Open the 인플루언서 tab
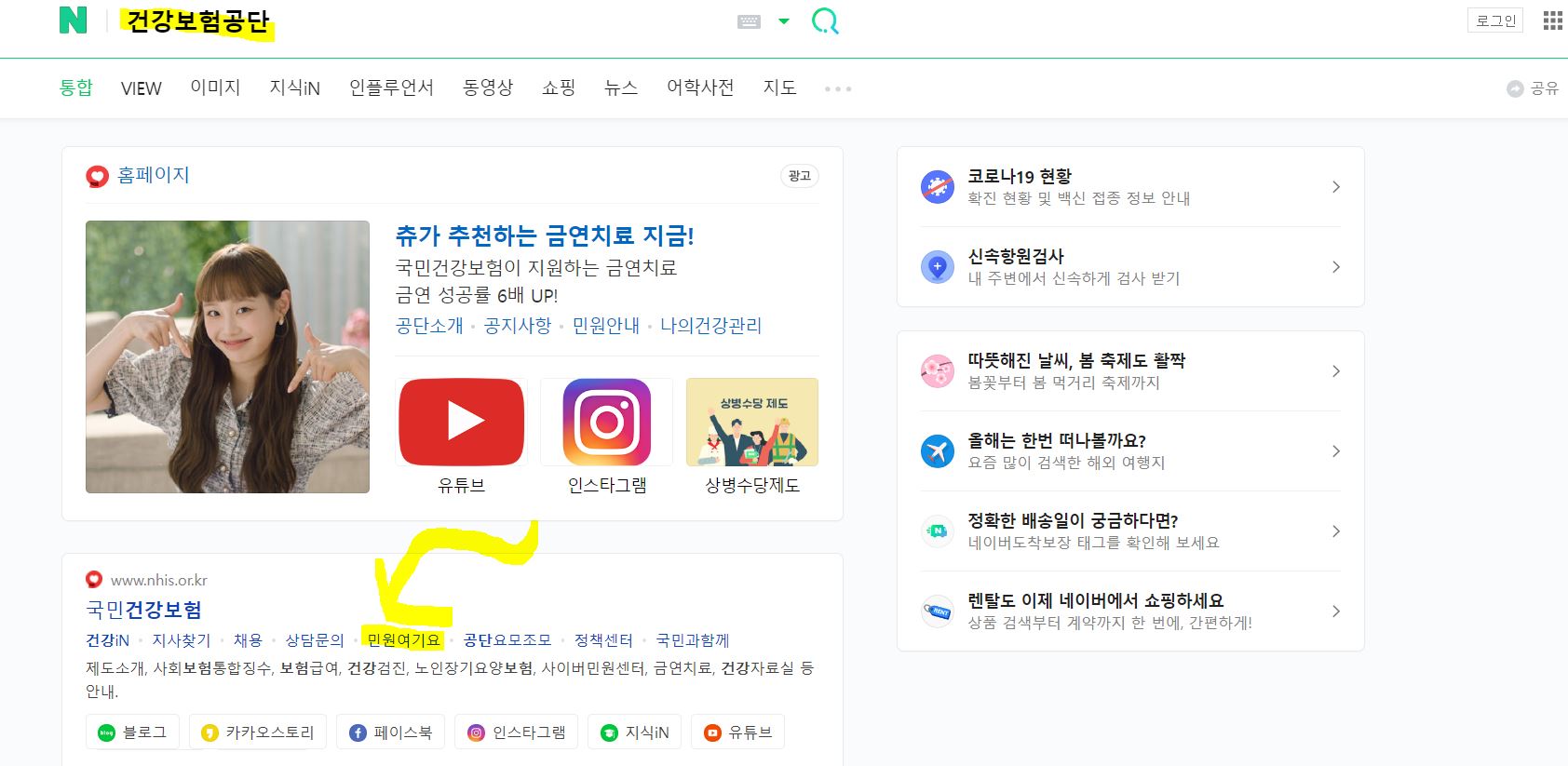The height and width of the screenshot is (766, 1568). (x=391, y=87)
